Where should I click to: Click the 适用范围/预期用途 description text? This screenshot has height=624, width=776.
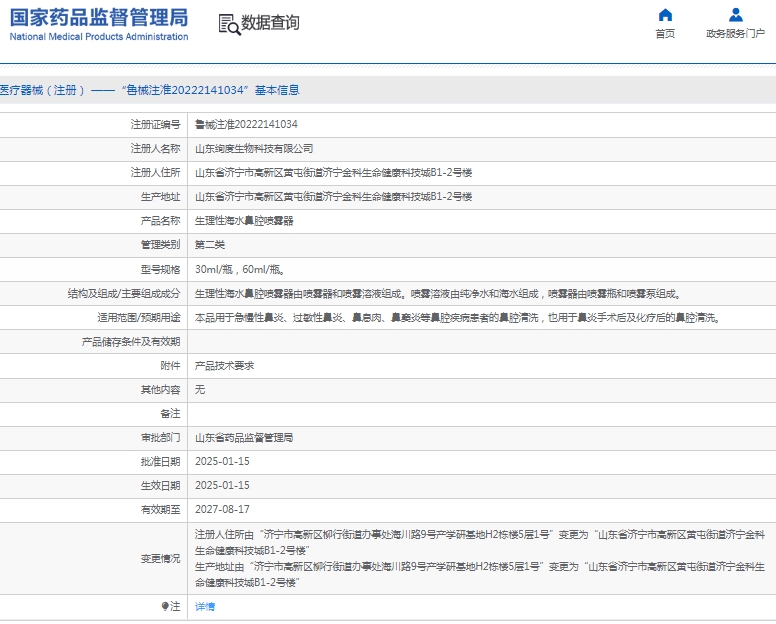(457, 318)
